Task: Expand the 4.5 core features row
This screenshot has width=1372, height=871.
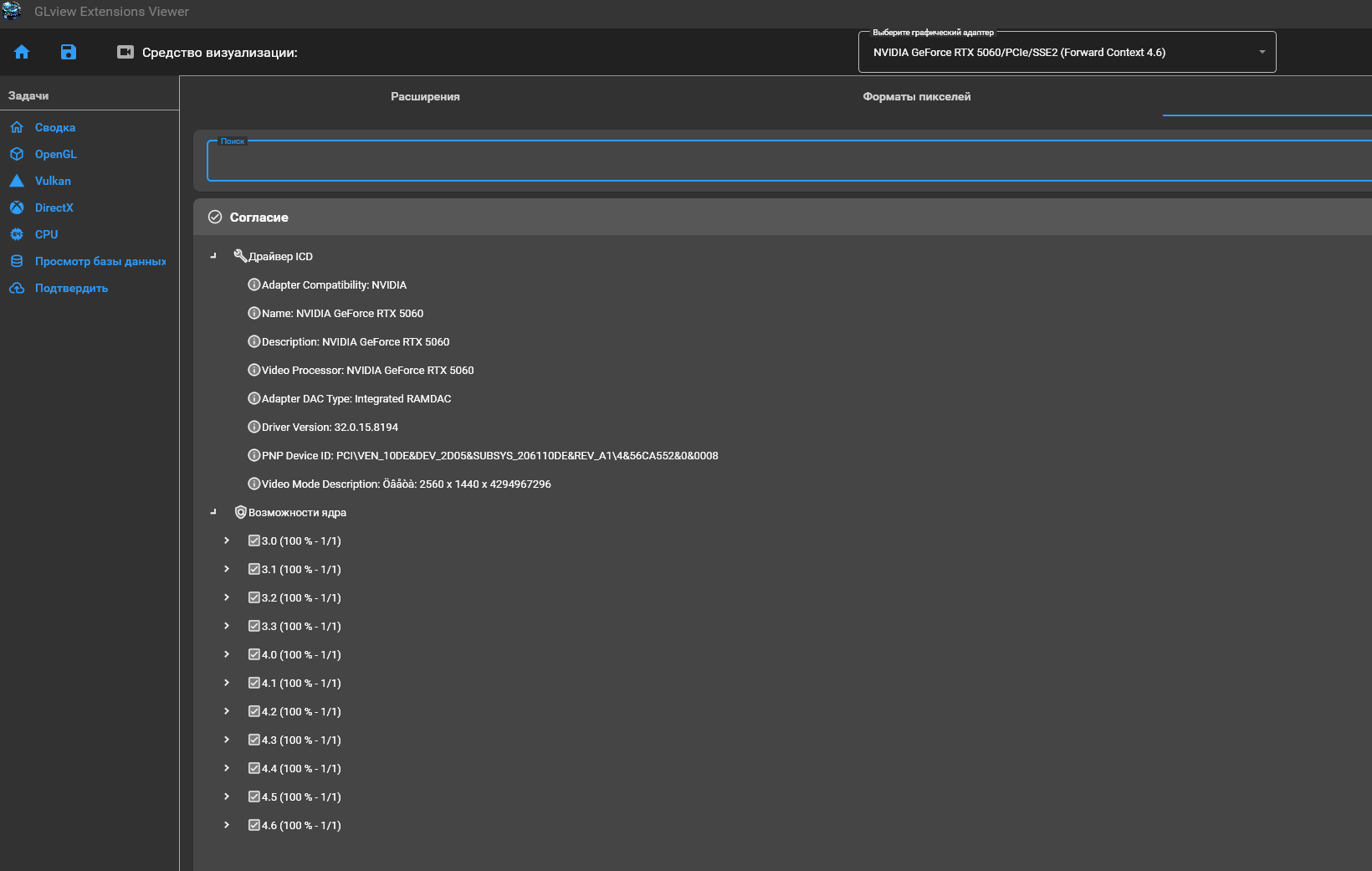Action: (x=227, y=797)
